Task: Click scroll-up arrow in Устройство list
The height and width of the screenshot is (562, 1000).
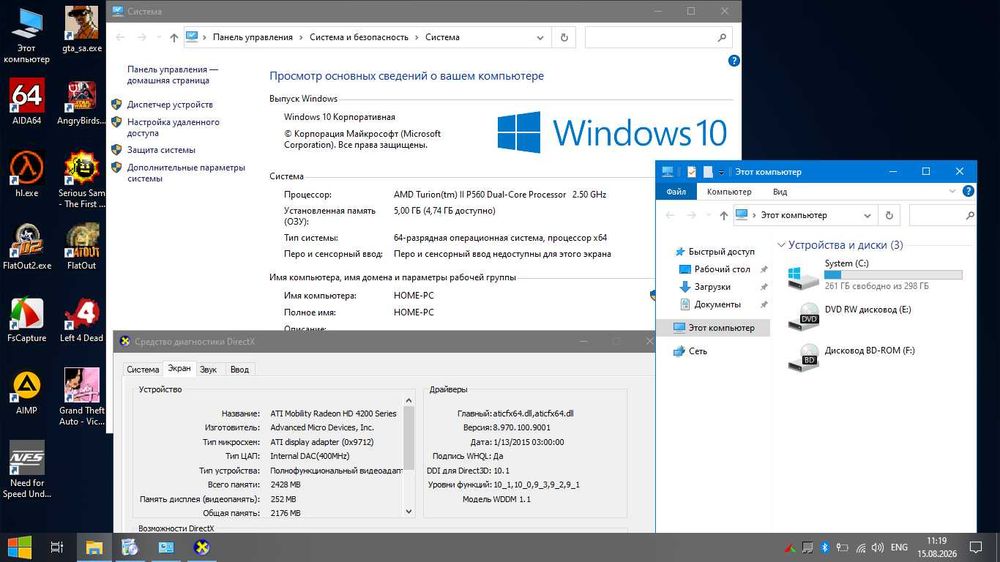Action: click(409, 401)
